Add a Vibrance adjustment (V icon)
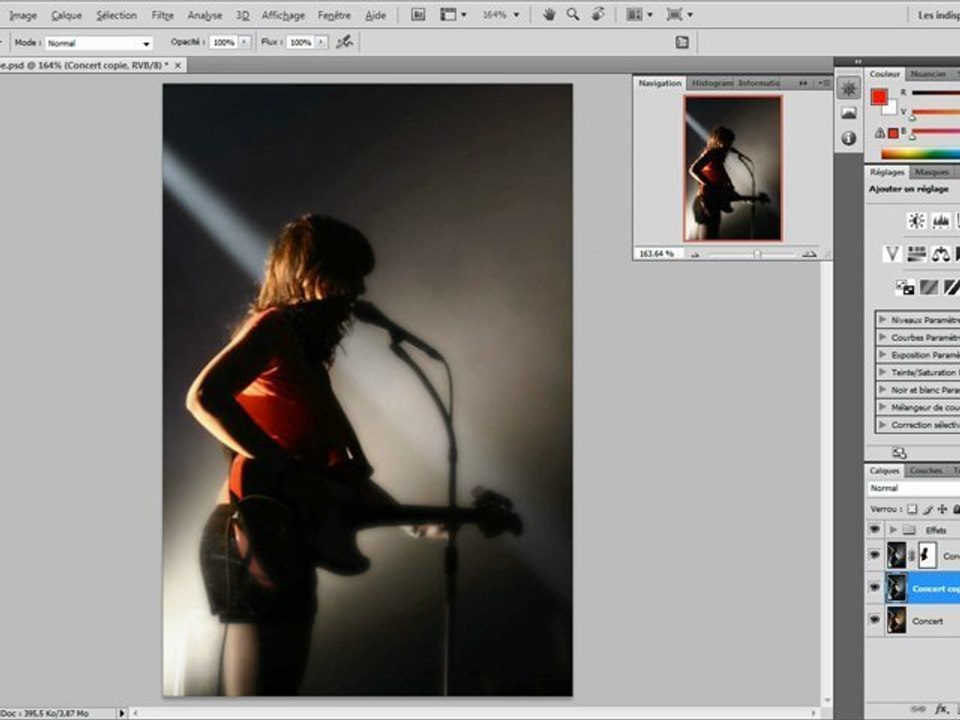The image size is (960, 720). coord(892,253)
